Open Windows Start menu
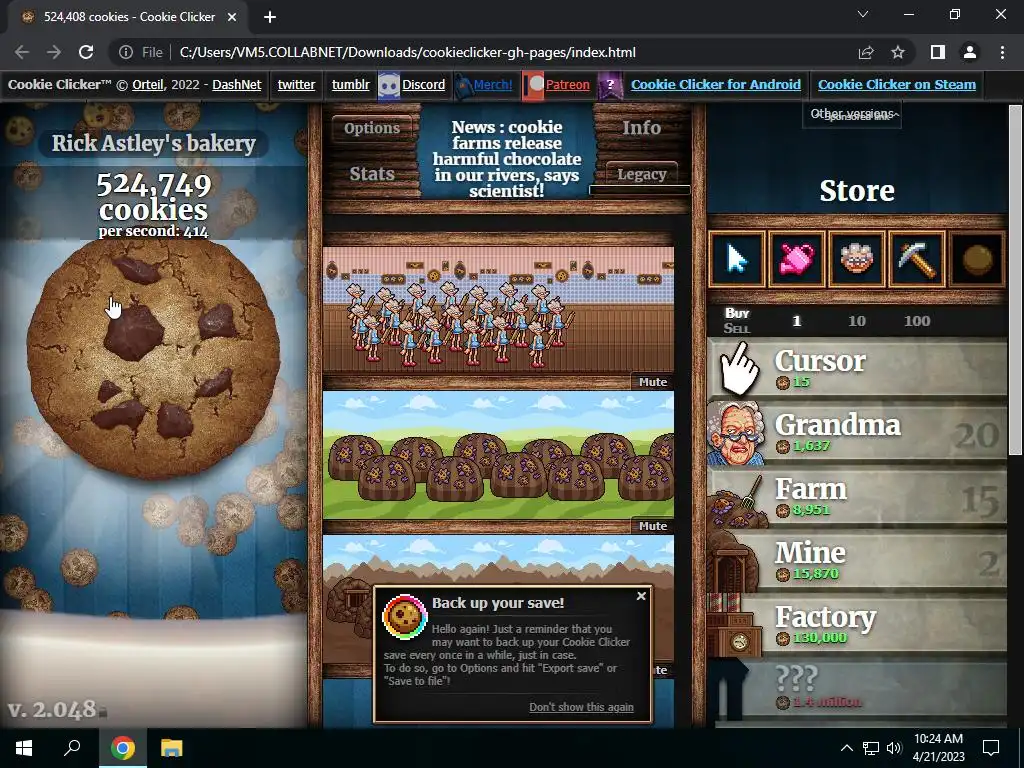This screenshot has height=768, width=1024. point(24,748)
